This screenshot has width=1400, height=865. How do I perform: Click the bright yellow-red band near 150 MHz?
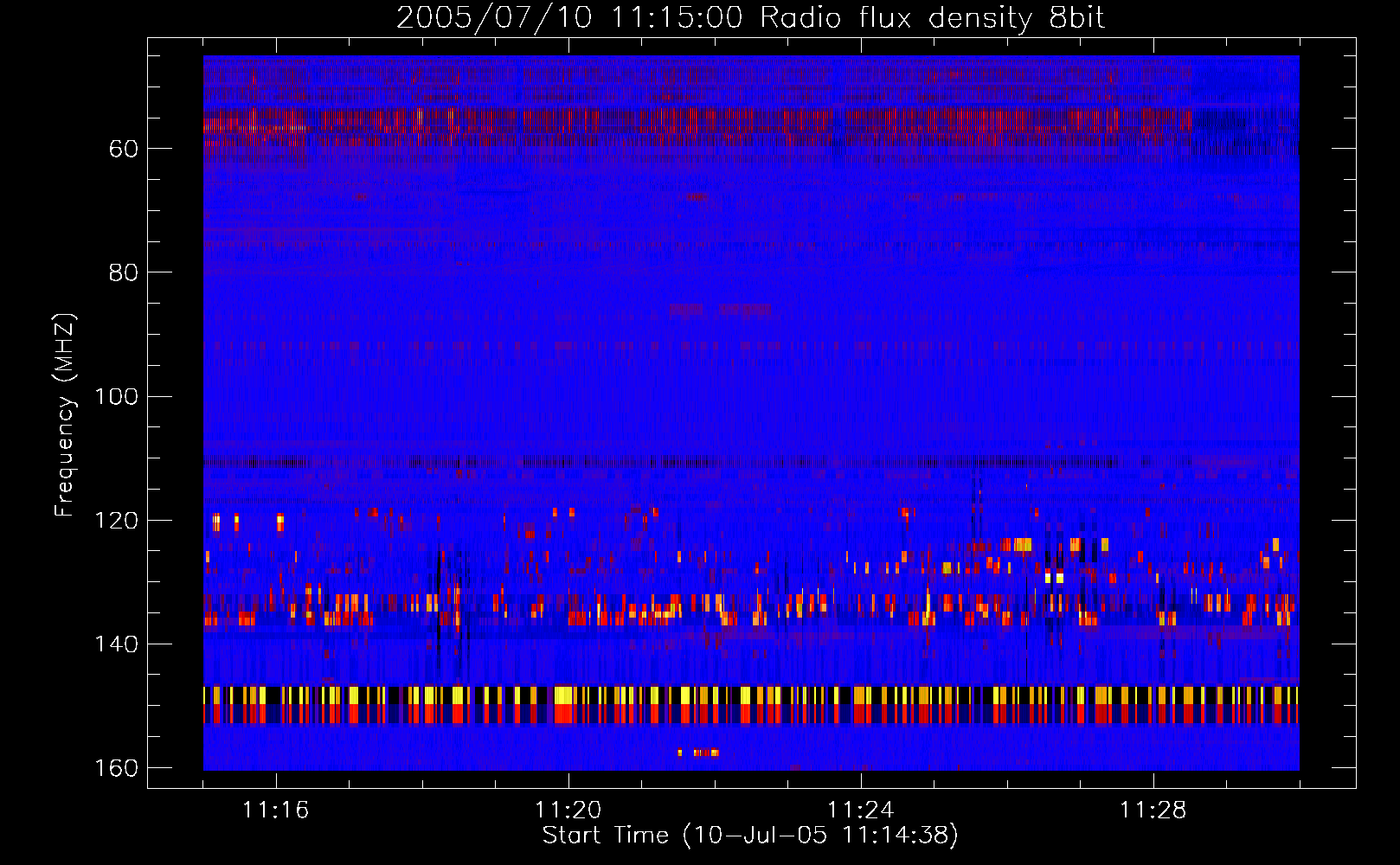tap(751, 705)
